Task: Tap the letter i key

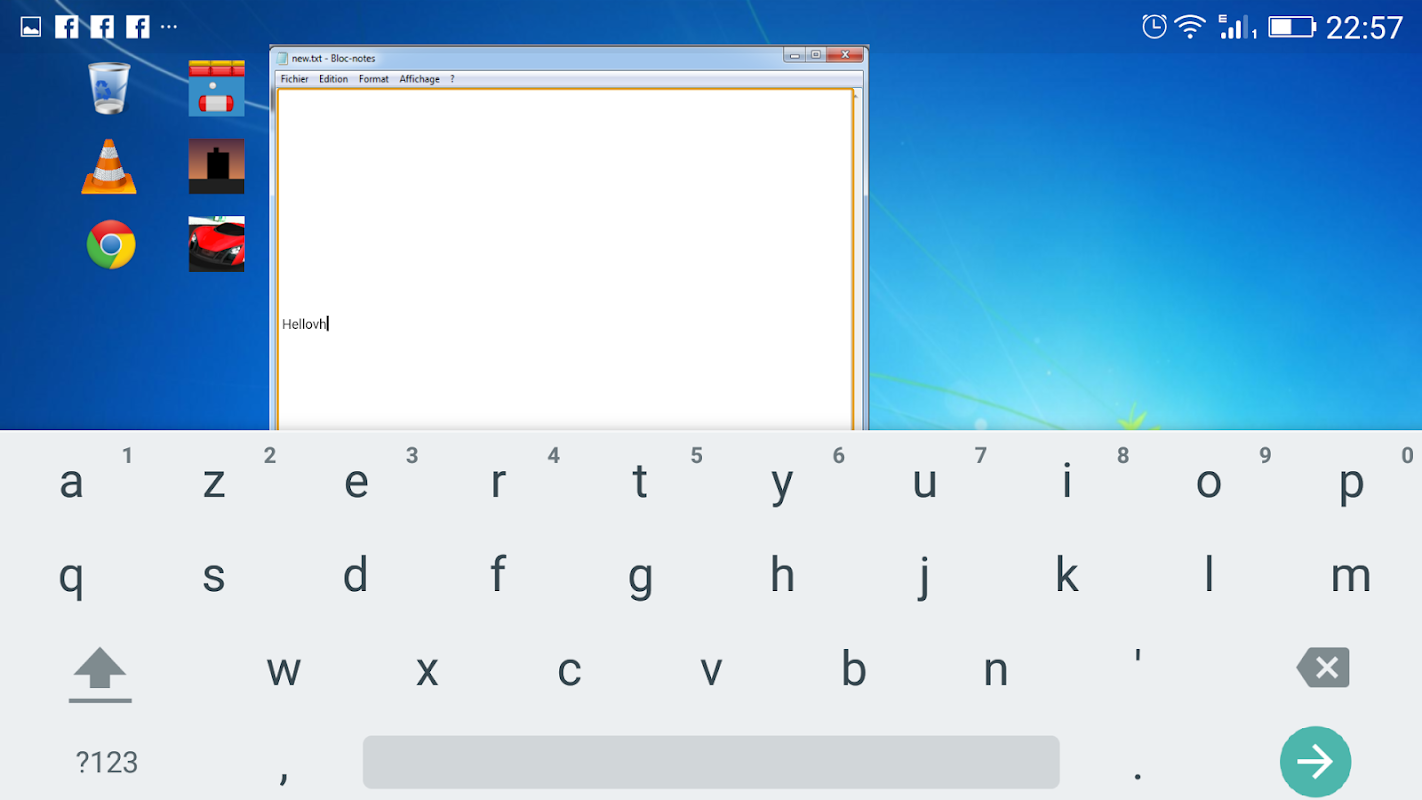Action: 1067,482
